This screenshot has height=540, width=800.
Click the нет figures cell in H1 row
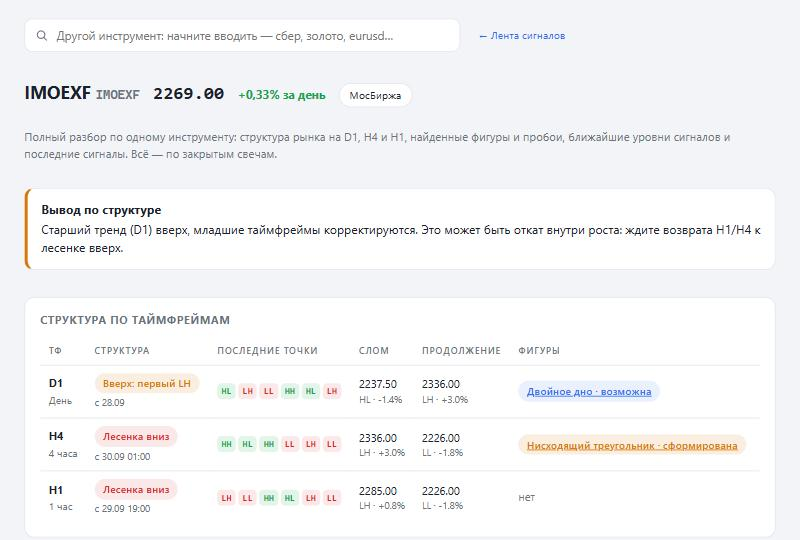pyautogui.click(x=527, y=497)
